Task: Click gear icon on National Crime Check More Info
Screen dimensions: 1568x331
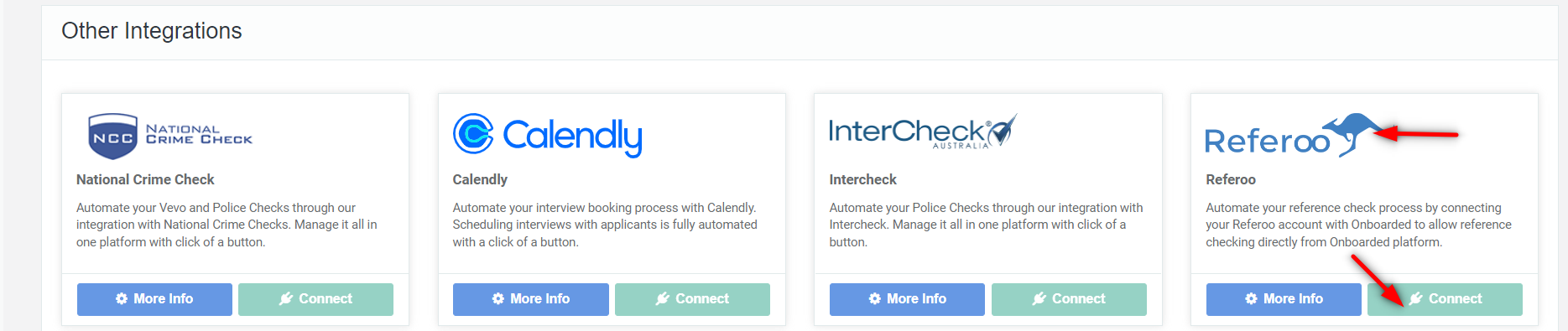Action: pyautogui.click(x=122, y=299)
